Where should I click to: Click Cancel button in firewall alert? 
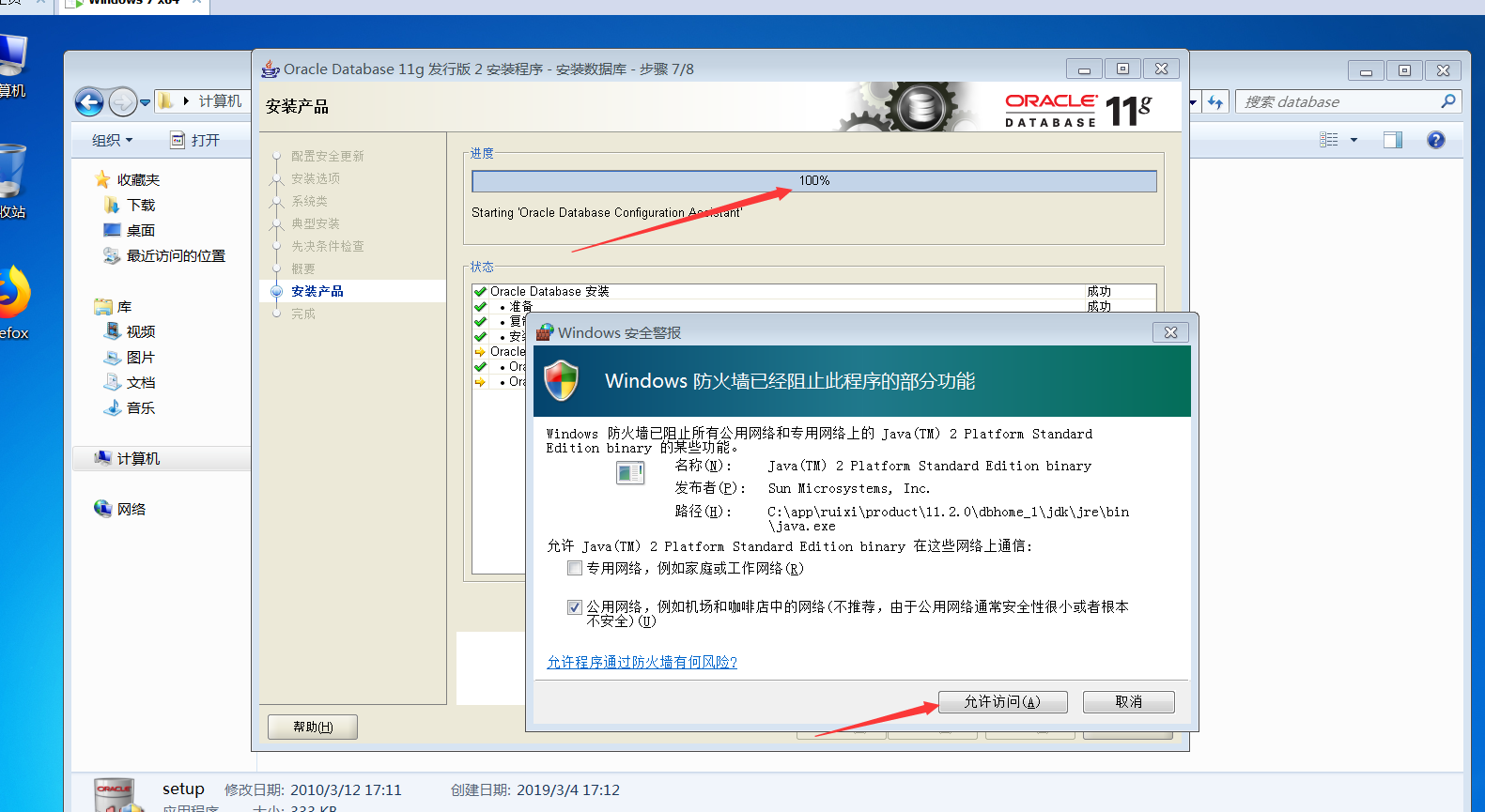(1128, 702)
